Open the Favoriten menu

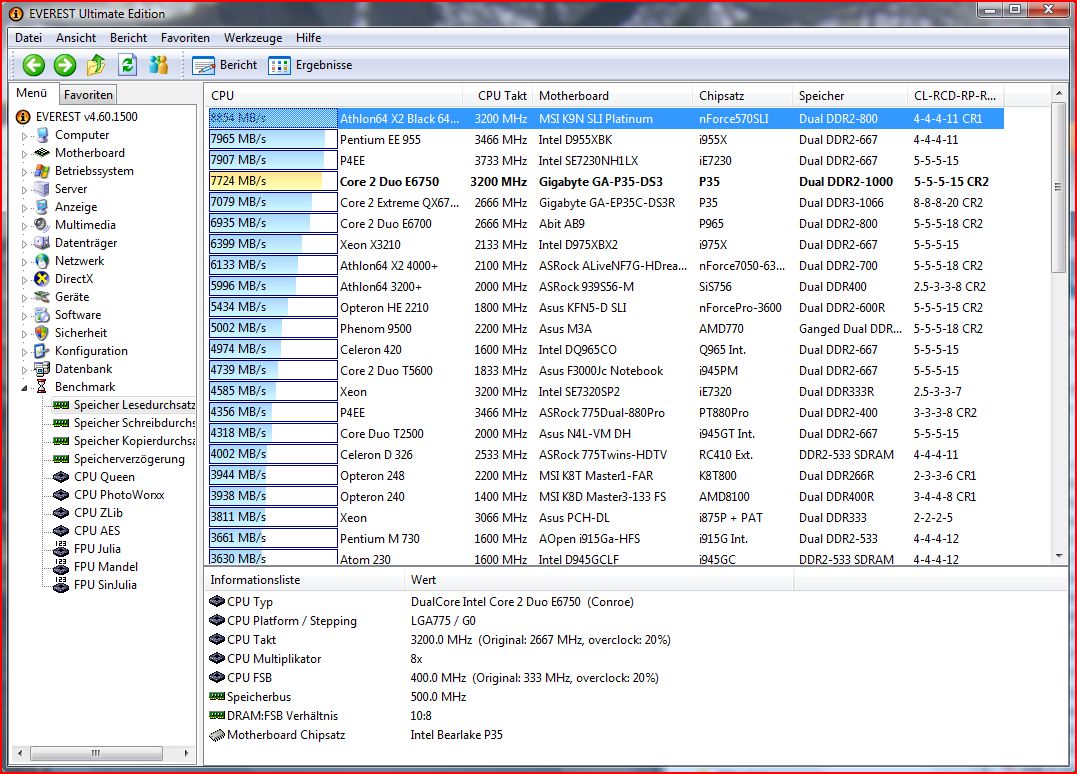click(x=185, y=38)
